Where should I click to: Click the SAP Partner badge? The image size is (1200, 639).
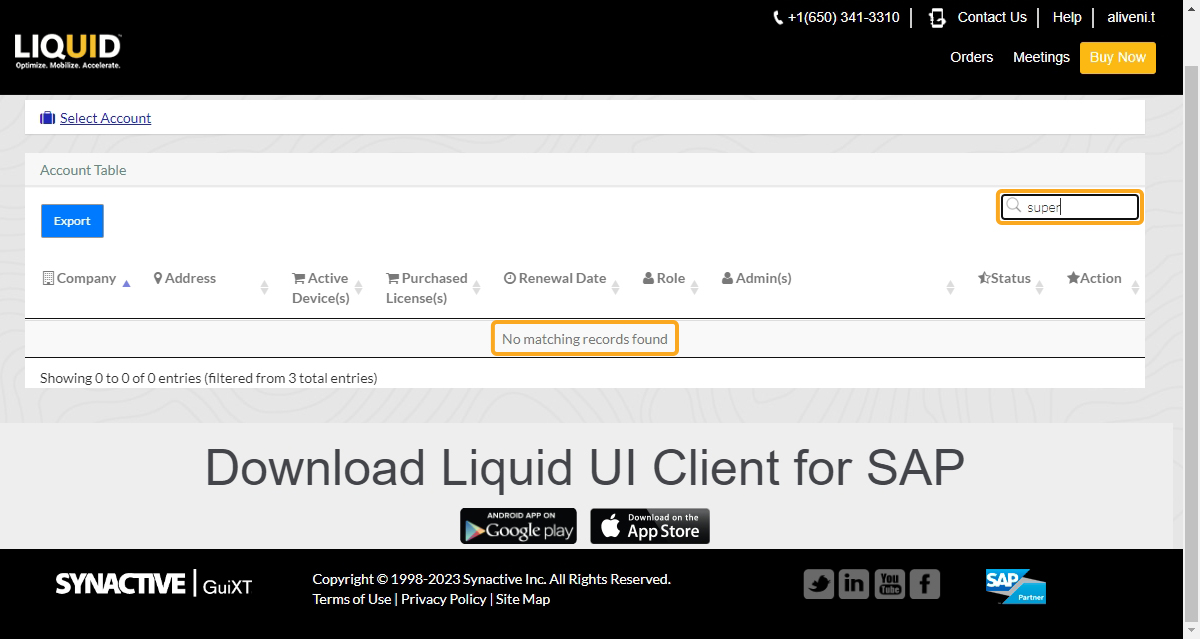(x=1015, y=587)
